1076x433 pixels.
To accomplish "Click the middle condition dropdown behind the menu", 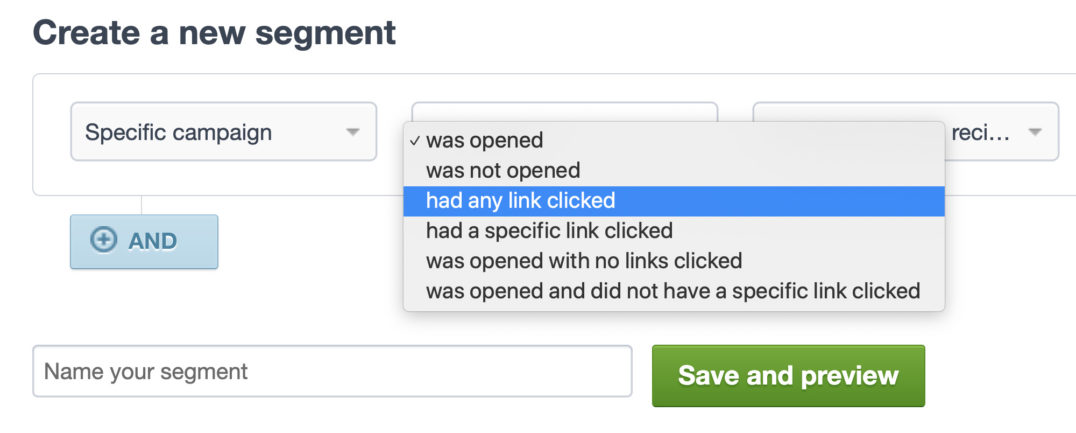I will click(564, 111).
